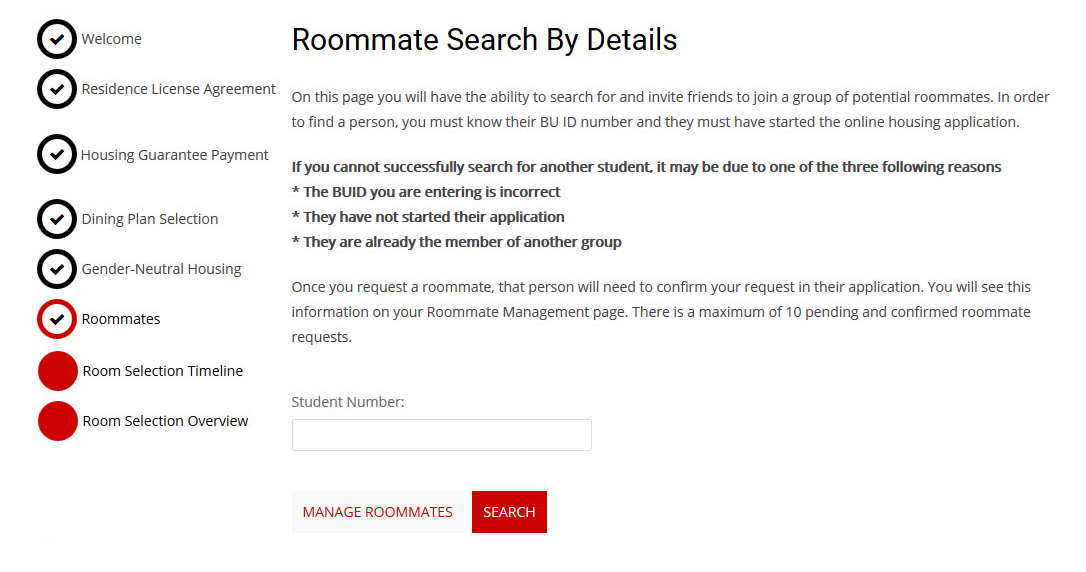
Task: Select the Roommates step label
Action: (120, 319)
